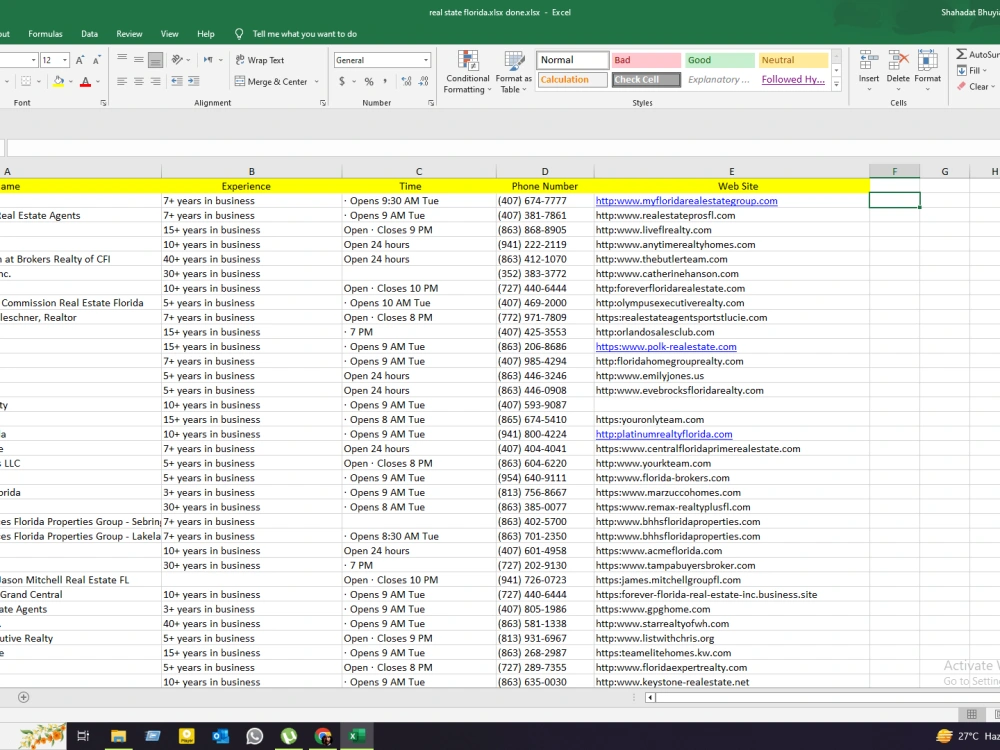Click the formula bar input
This screenshot has width=1000, height=750.
[x=503, y=148]
